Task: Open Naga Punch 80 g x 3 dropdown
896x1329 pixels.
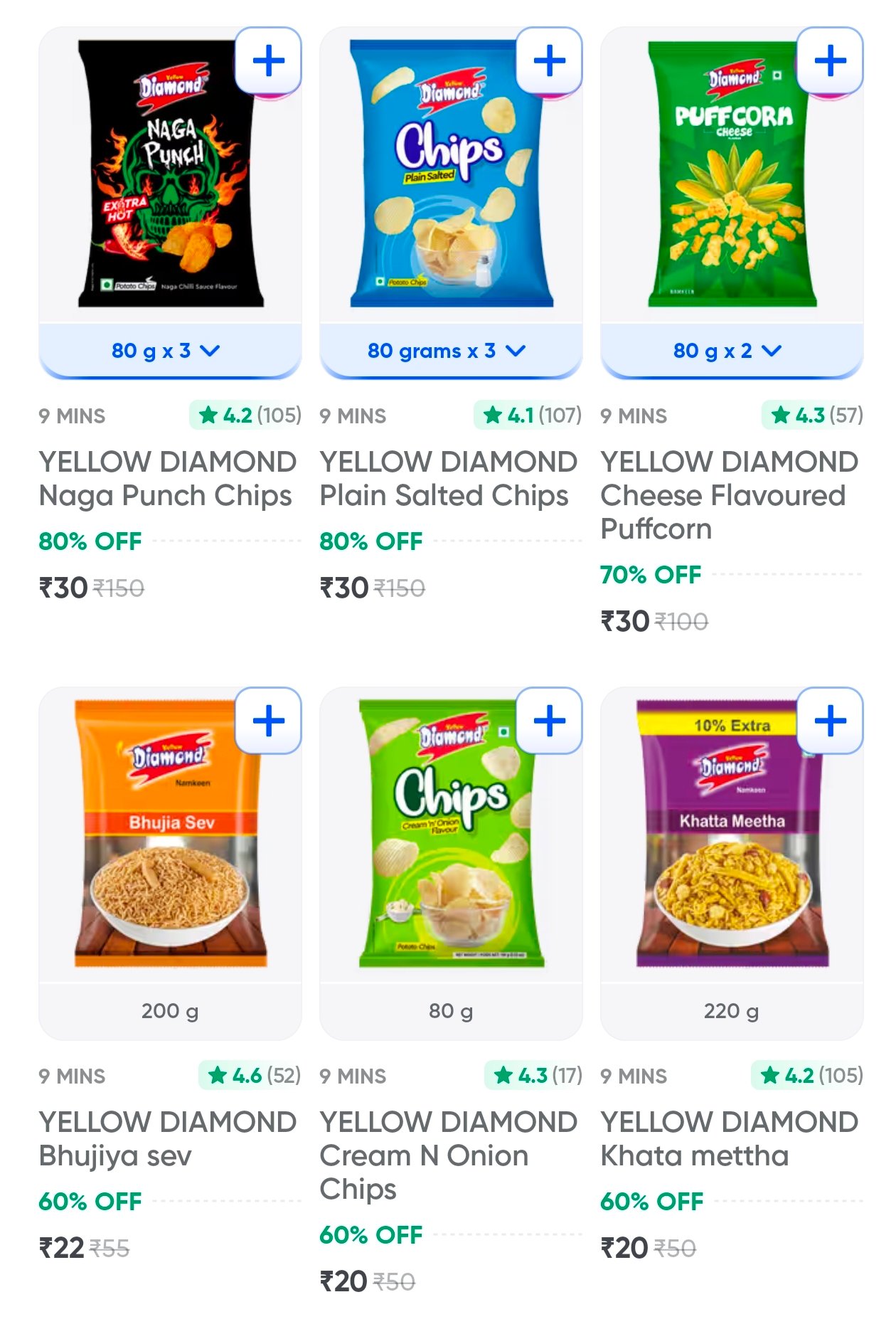Action: click(170, 351)
